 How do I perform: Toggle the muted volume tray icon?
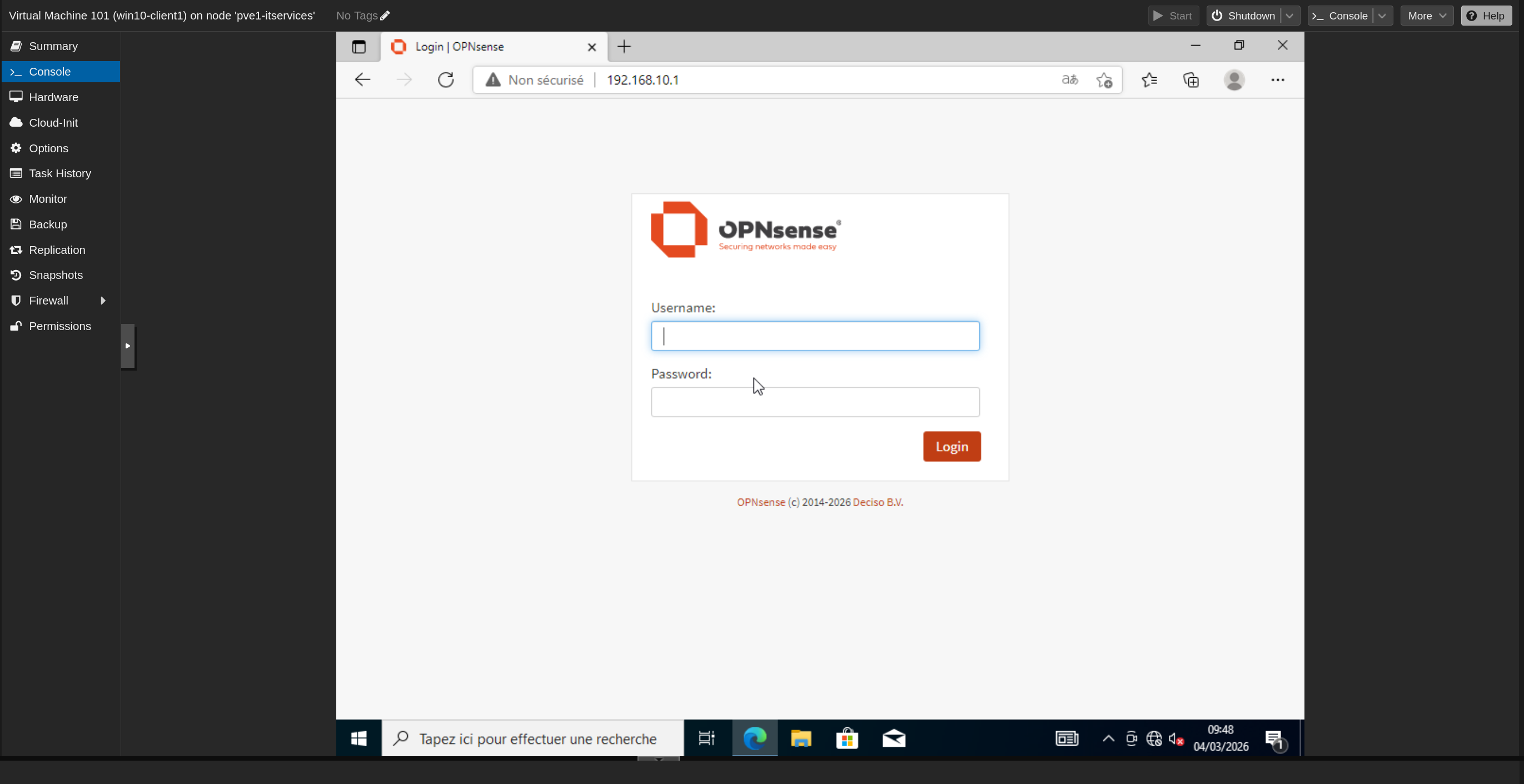[1176, 739]
